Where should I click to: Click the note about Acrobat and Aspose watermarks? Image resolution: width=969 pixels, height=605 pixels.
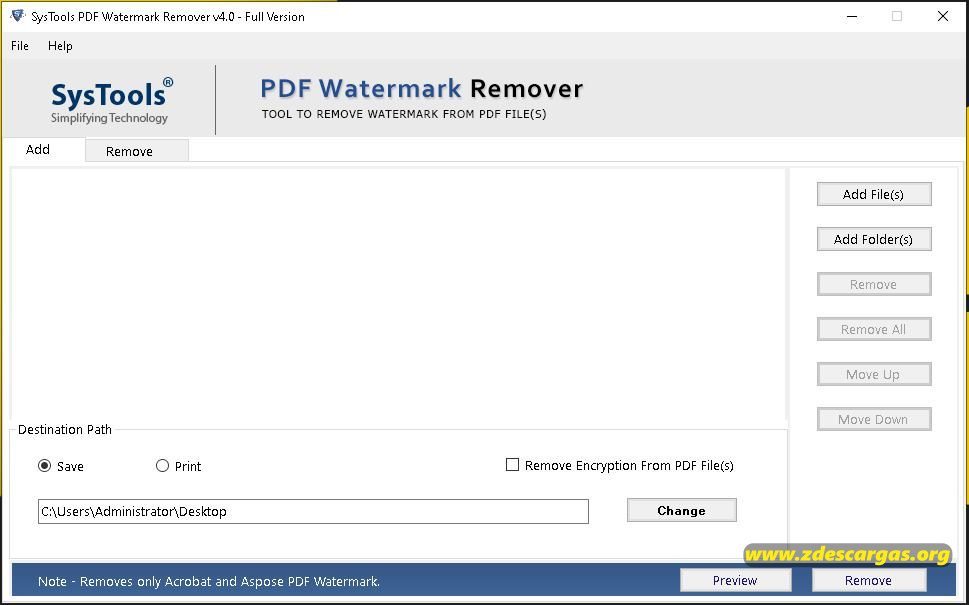pos(209,582)
